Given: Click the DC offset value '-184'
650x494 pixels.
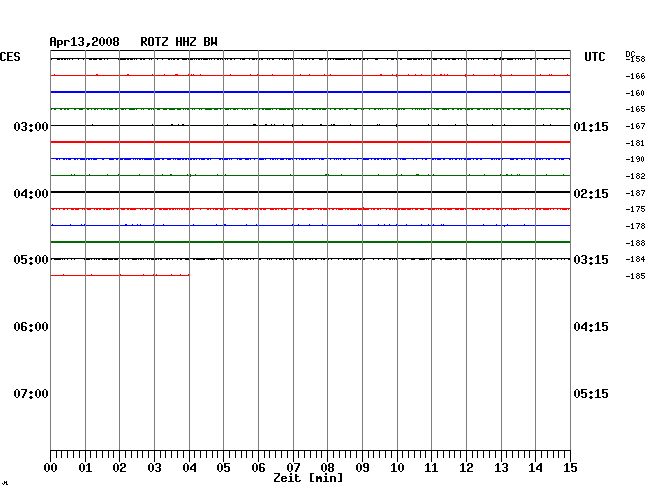Looking at the screenshot, I should click(635, 259).
